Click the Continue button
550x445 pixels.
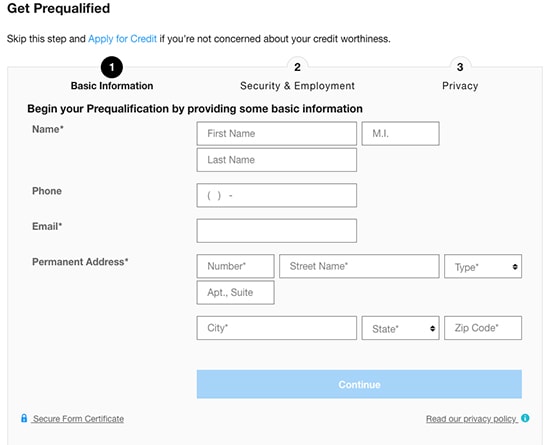(359, 384)
